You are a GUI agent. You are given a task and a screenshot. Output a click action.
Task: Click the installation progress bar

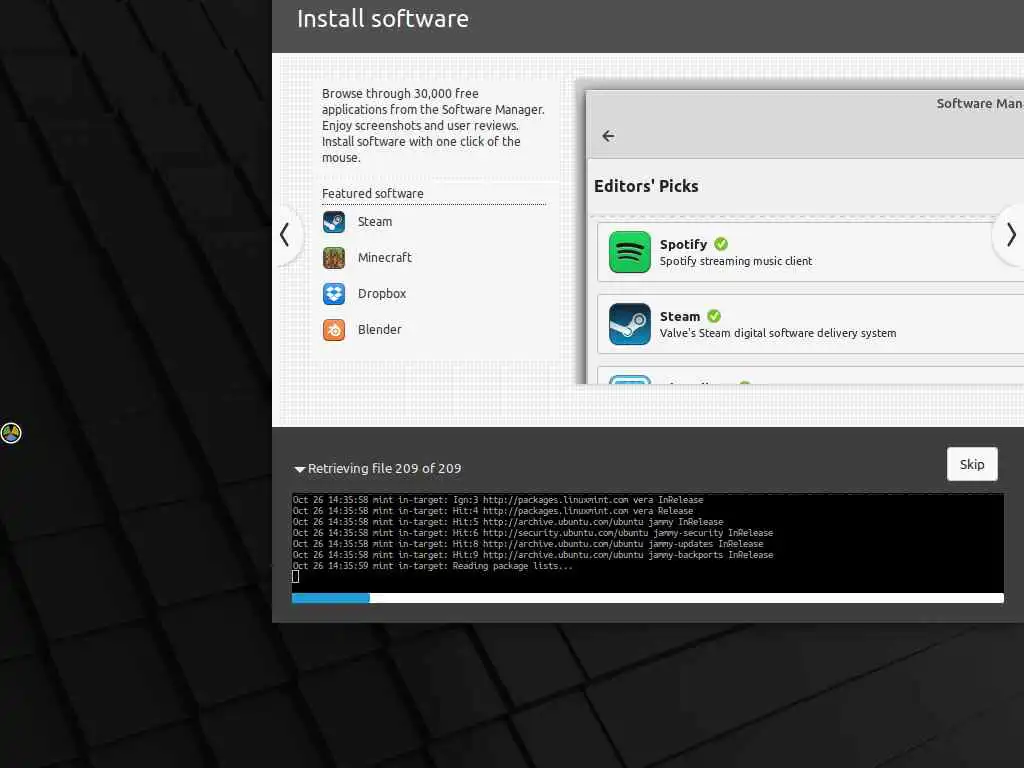[647, 598]
